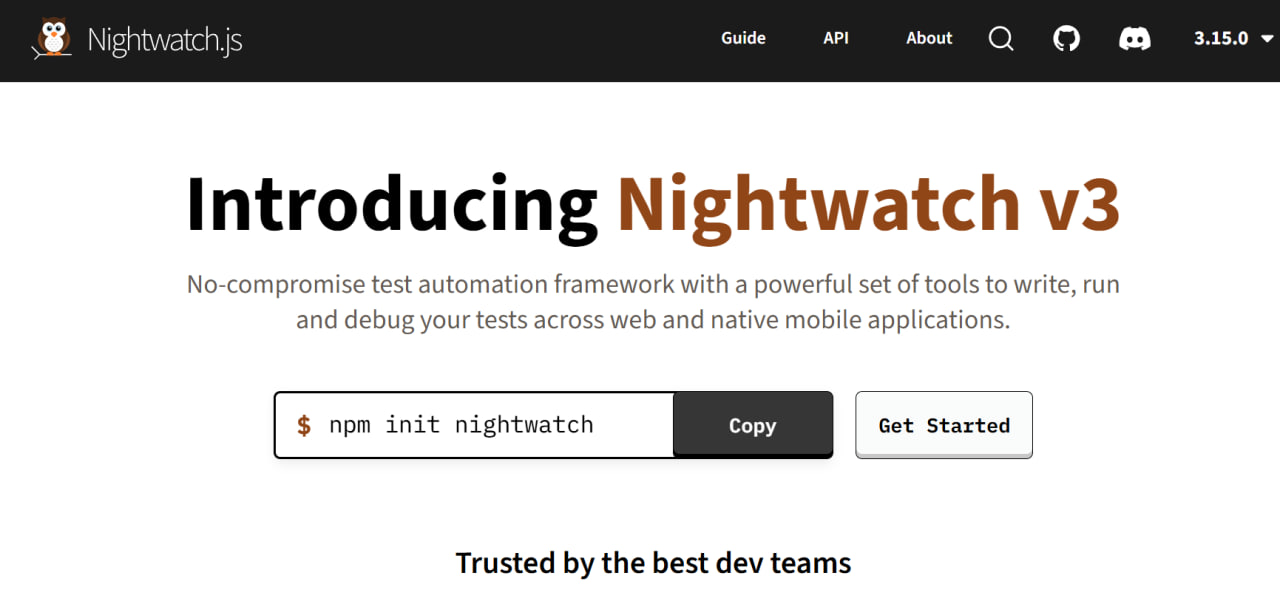This screenshot has height=604, width=1280.
Task: Click the Get Started button
Action: pyautogui.click(x=943, y=424)
